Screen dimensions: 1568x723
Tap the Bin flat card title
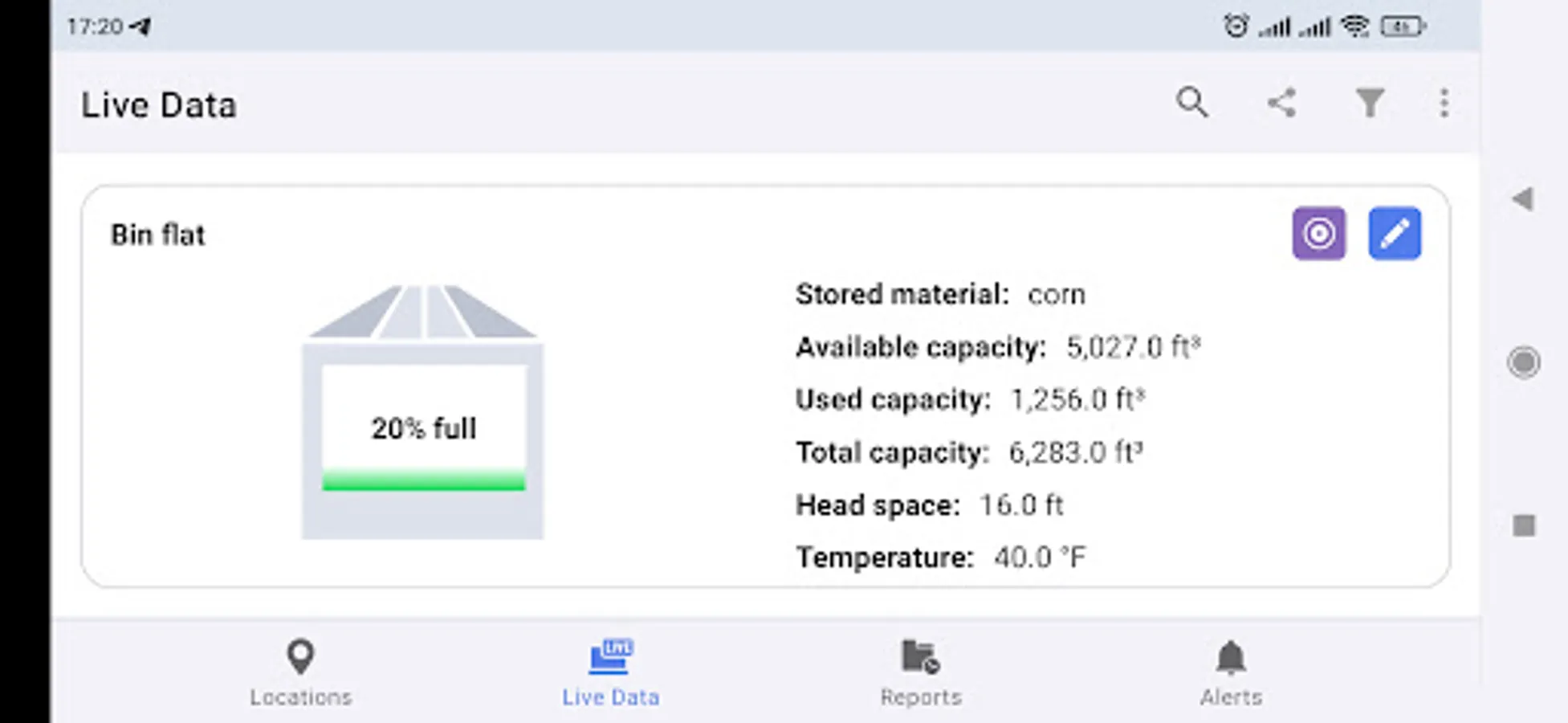(158, 235)
